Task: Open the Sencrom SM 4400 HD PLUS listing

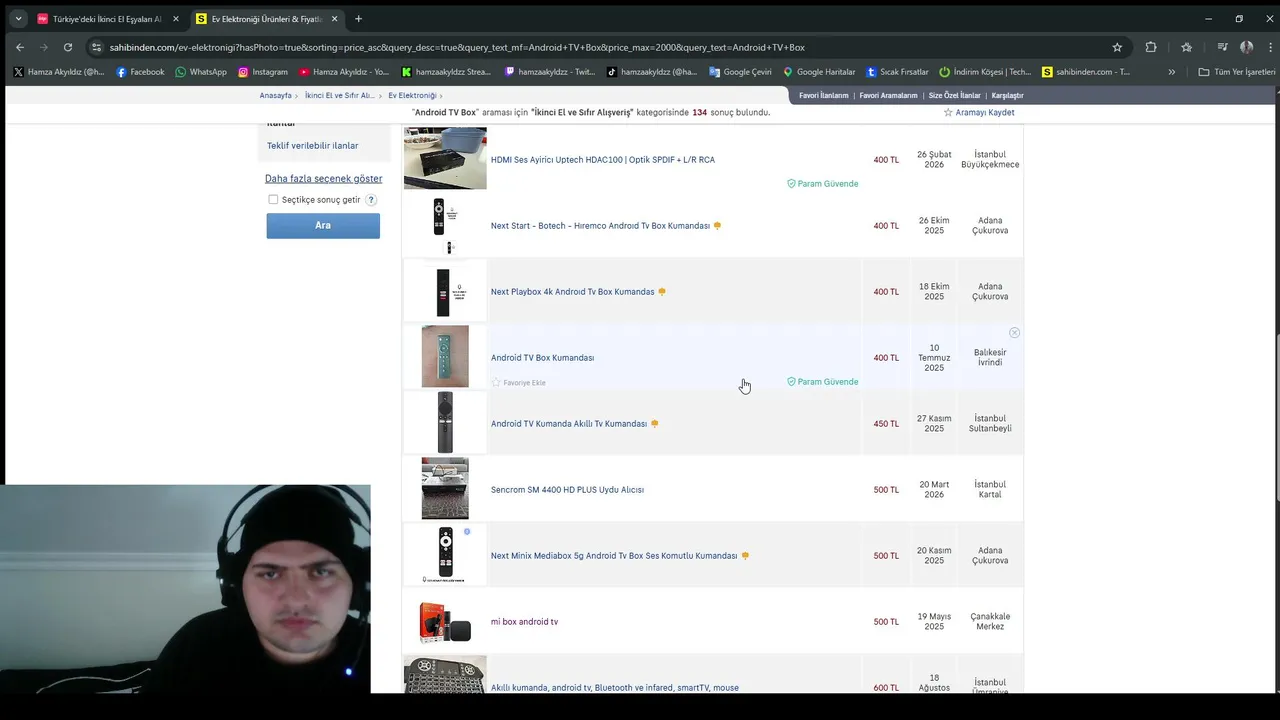Action: tap(567, 490)
